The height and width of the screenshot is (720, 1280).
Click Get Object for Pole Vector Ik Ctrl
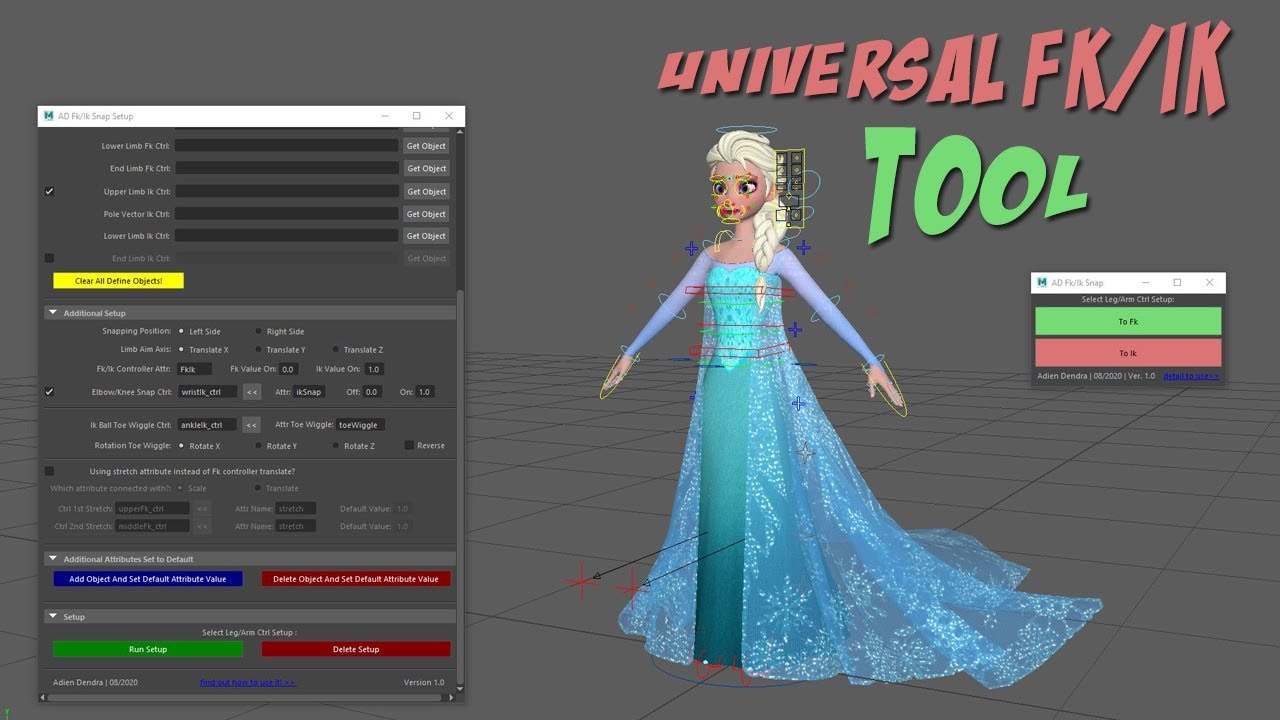426,214
